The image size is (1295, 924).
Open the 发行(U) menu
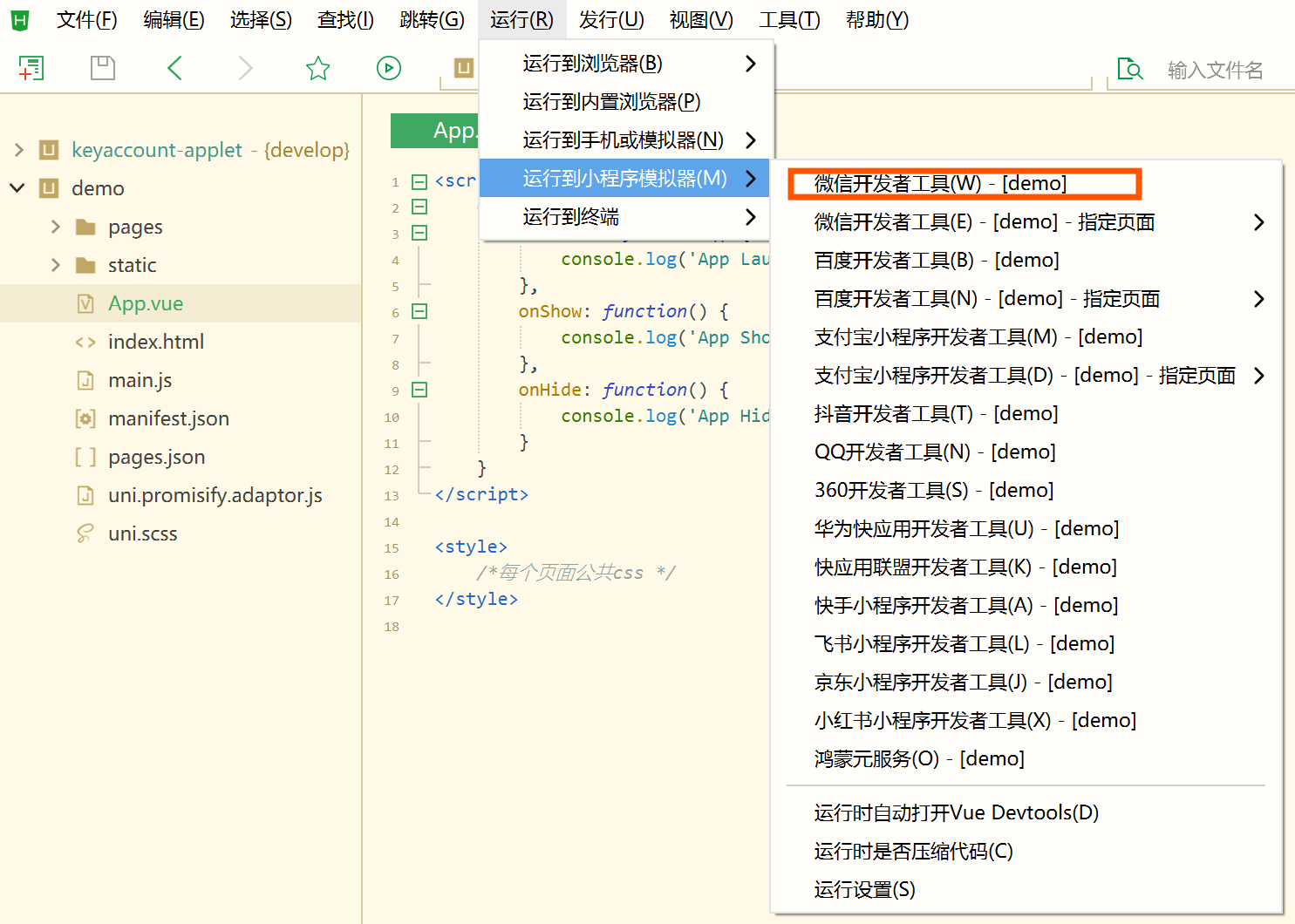(611, 19)
